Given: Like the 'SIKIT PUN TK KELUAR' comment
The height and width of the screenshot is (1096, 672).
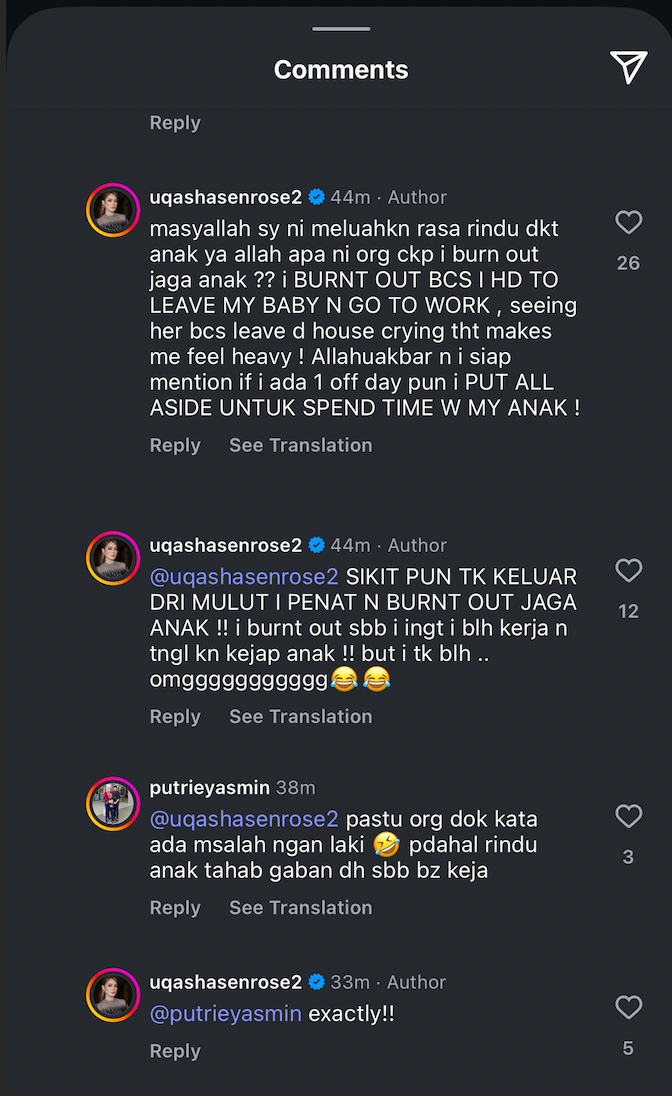Looking at the screenshot, I should 628,570.
